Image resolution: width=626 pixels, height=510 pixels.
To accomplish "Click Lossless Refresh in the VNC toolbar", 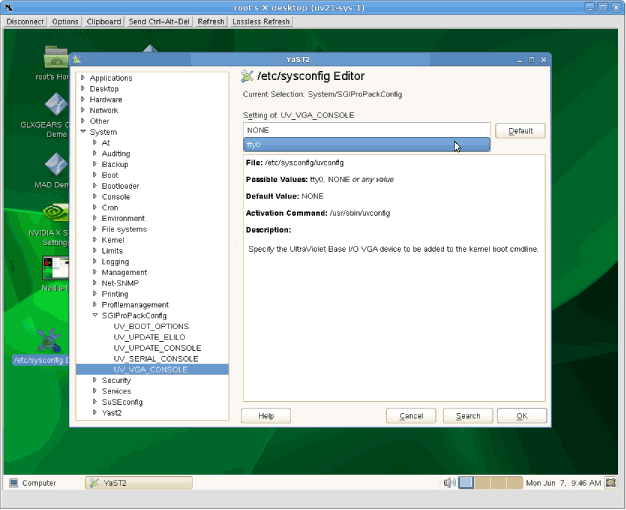I will click(x=261, y=22).
